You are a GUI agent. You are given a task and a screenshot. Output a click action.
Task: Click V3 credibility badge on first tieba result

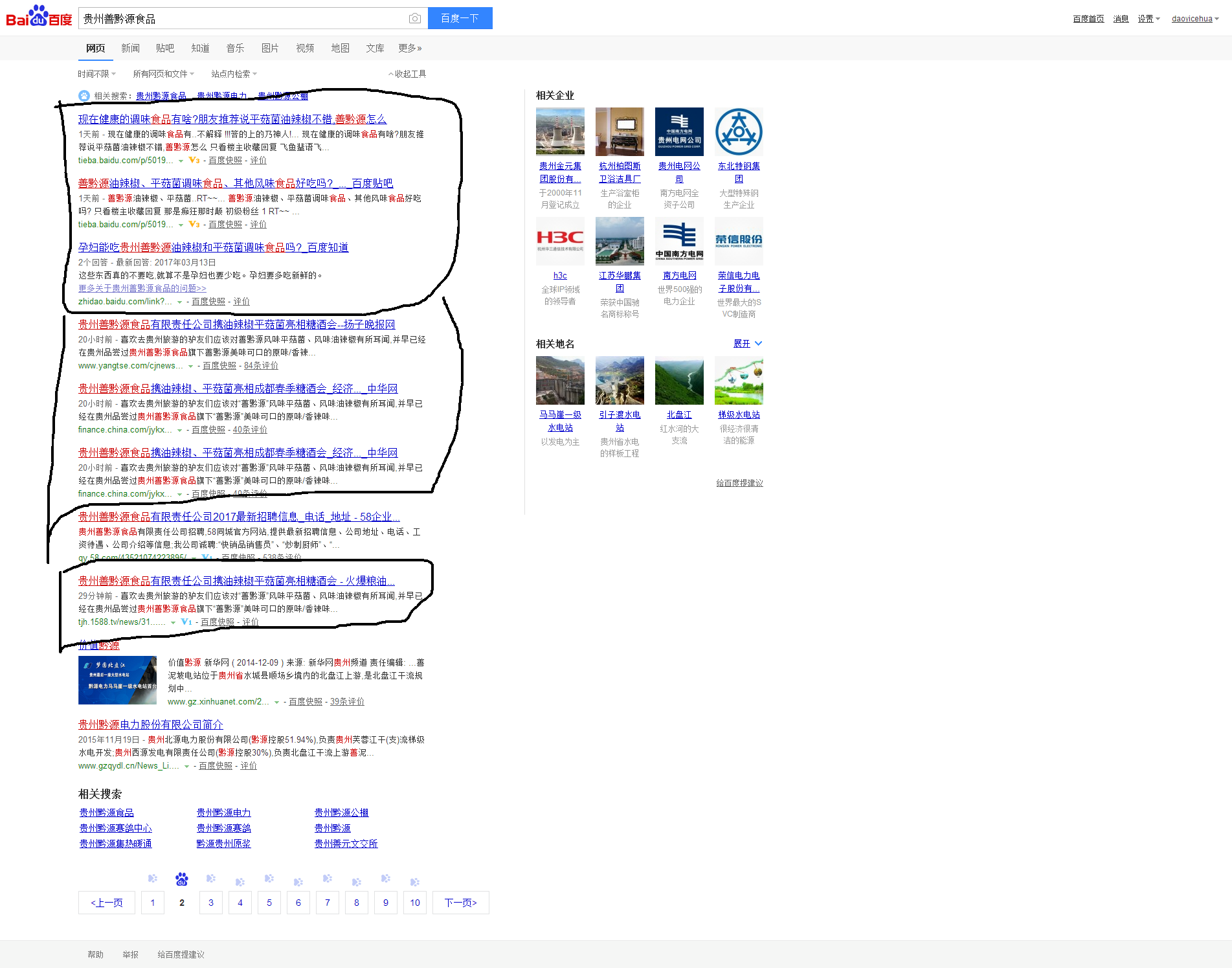tap(194, 160)
